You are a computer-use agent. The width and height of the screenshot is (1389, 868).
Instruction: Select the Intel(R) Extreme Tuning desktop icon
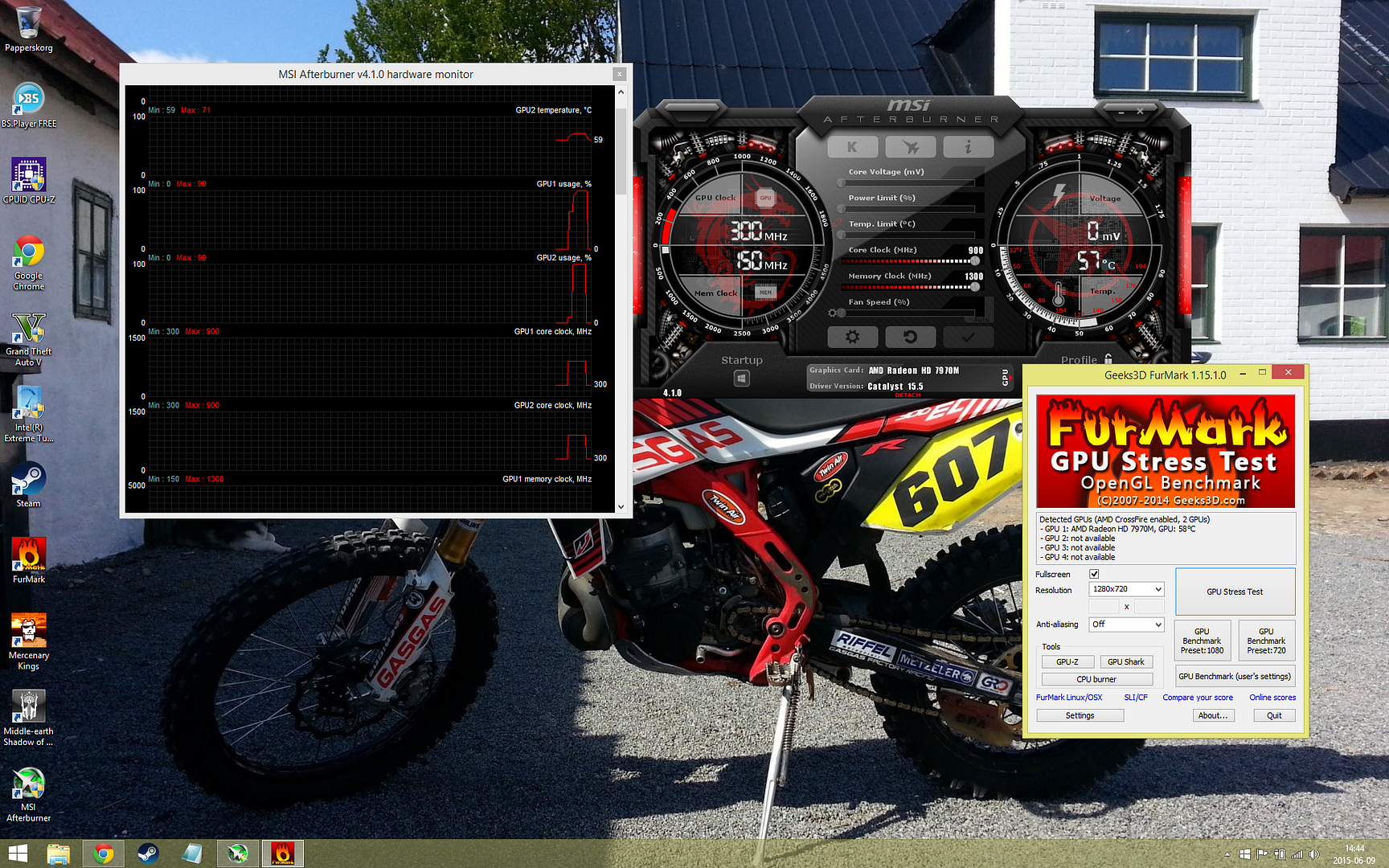click(x=29, y=414)
